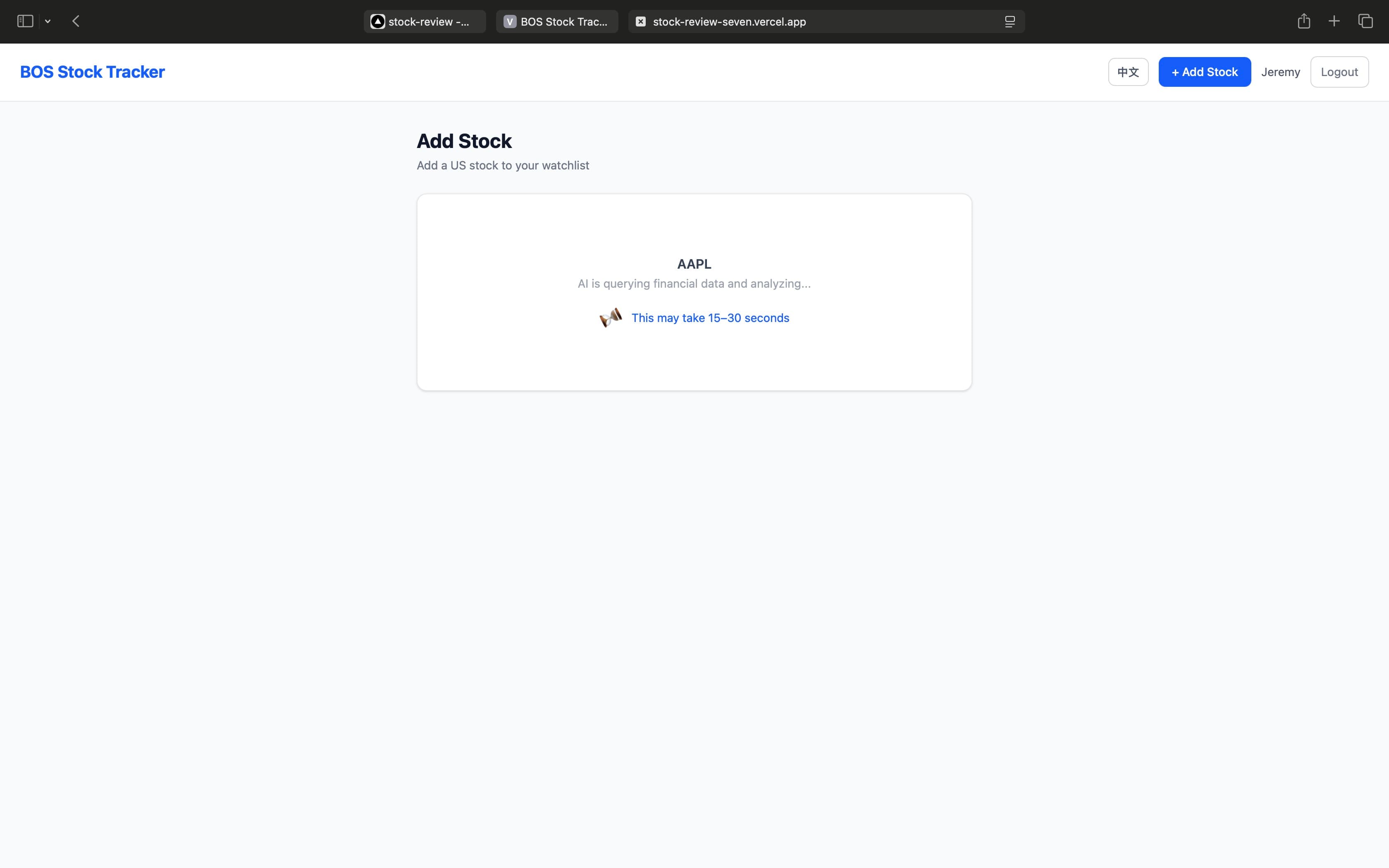
Task: Open the page reader menu icon
Action: pos(1010,22)
